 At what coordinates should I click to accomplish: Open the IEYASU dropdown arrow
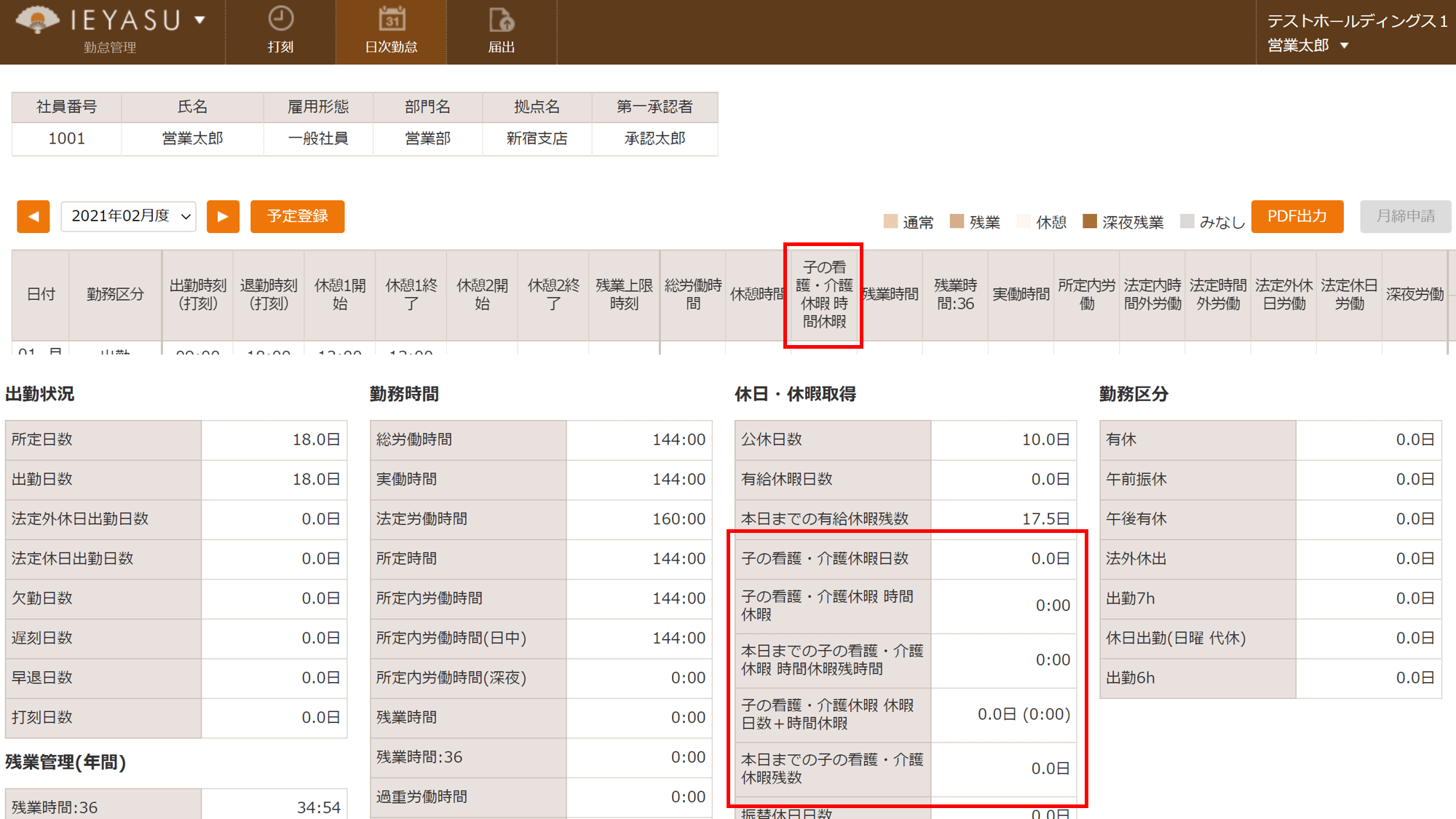coord(199,20)
